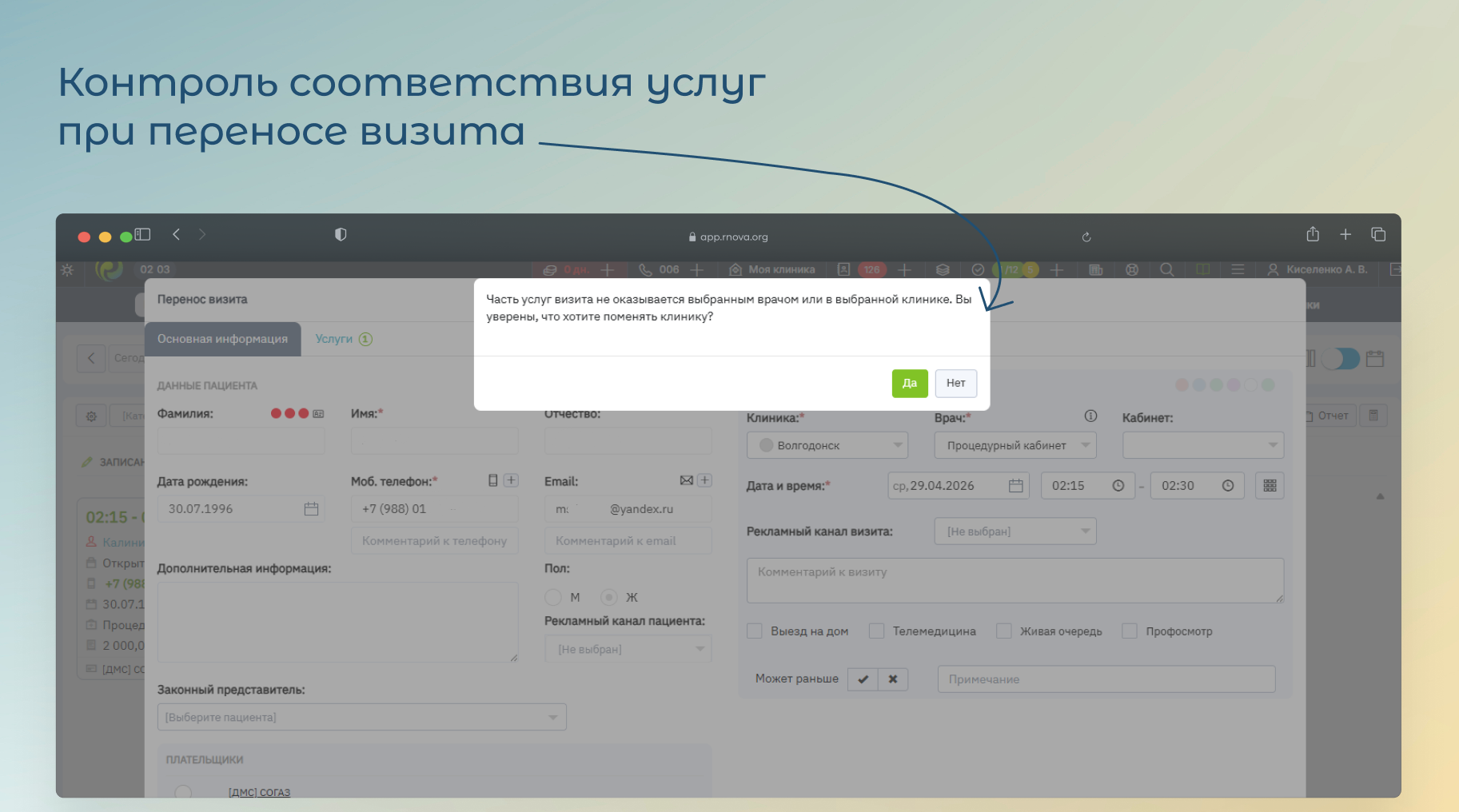Click into the Комментарий к визиту field

click(1015, 580)
